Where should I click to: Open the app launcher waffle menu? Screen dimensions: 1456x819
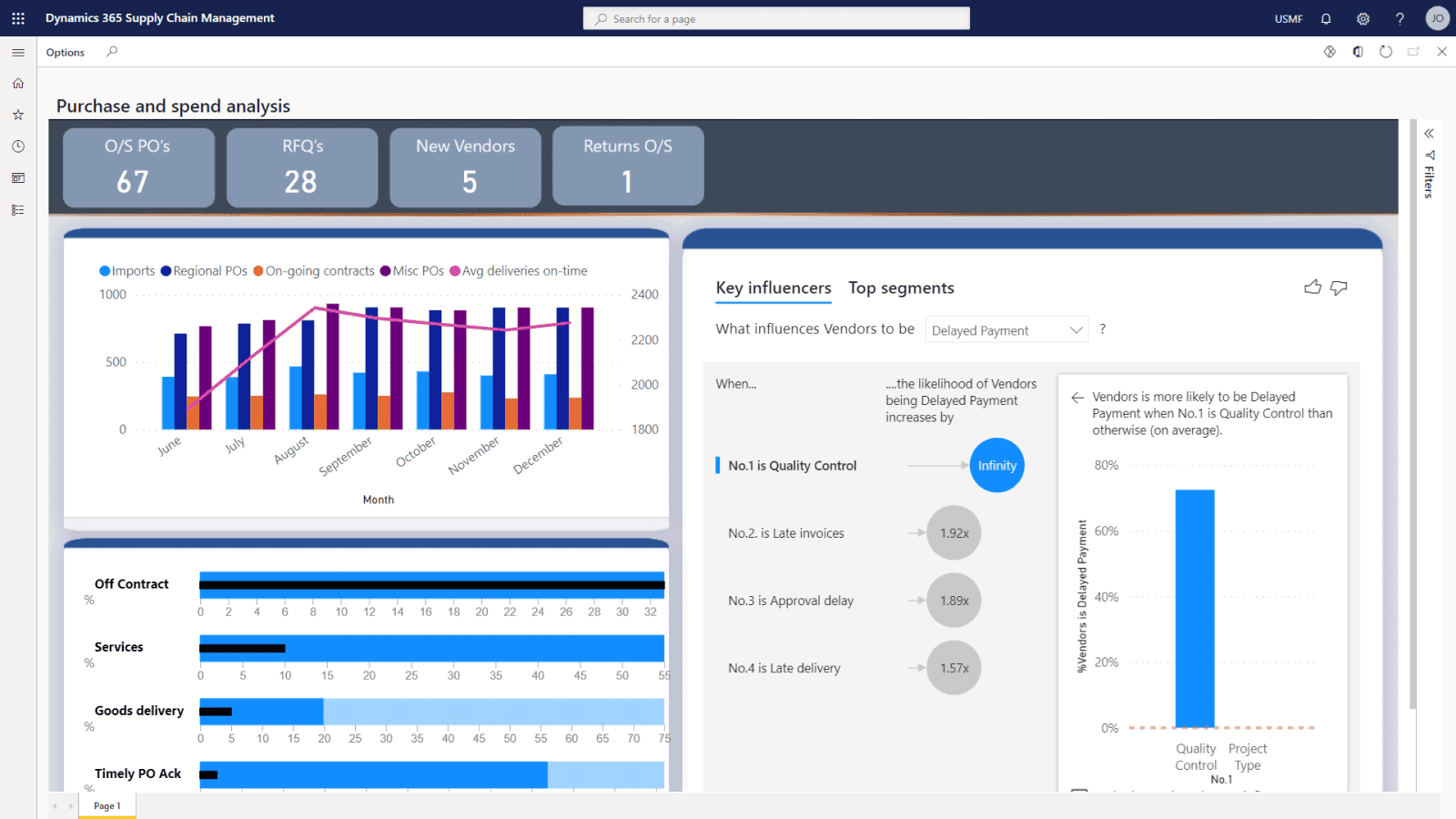tap(18, 18)
